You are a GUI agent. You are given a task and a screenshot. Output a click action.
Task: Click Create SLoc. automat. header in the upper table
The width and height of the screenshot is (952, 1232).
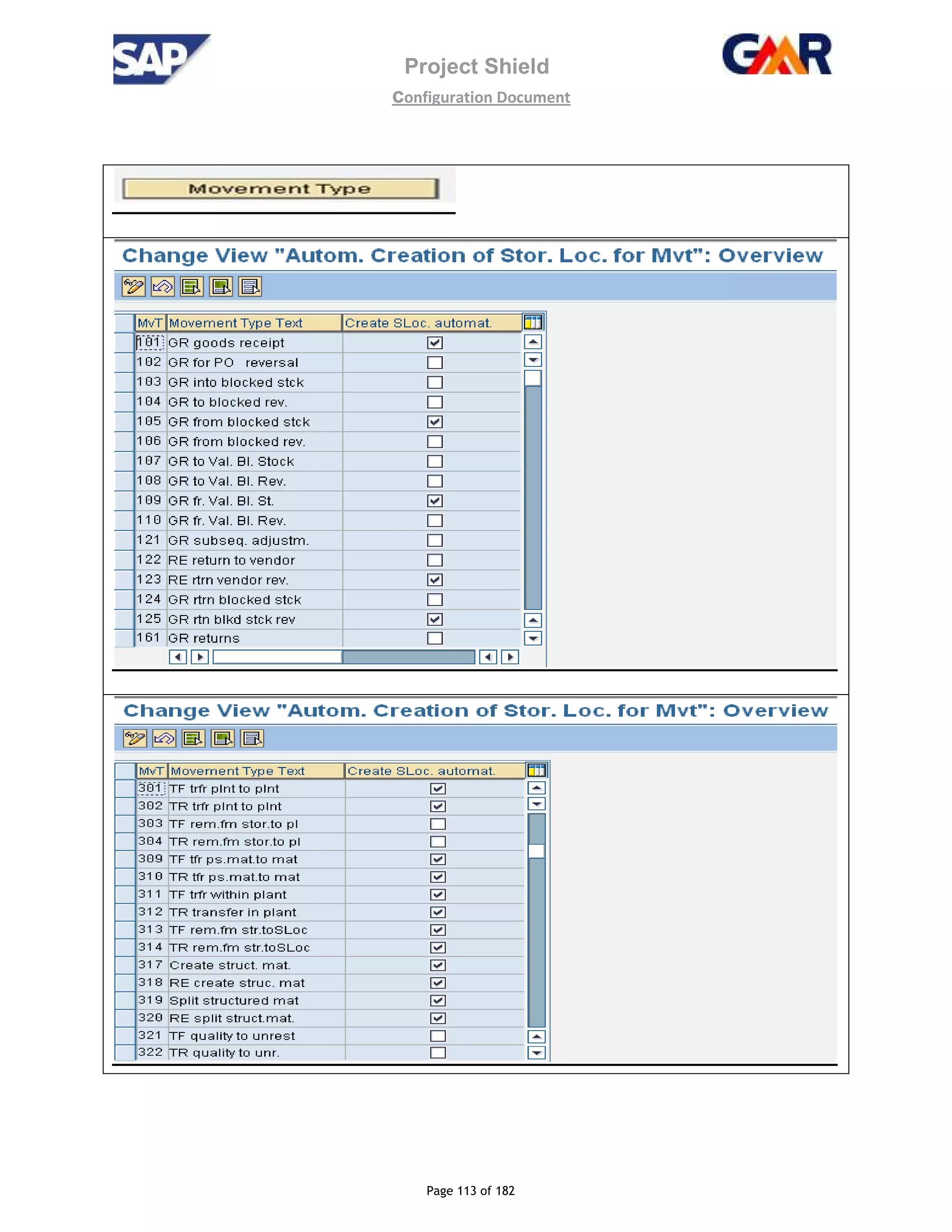(x=432, y=323)
